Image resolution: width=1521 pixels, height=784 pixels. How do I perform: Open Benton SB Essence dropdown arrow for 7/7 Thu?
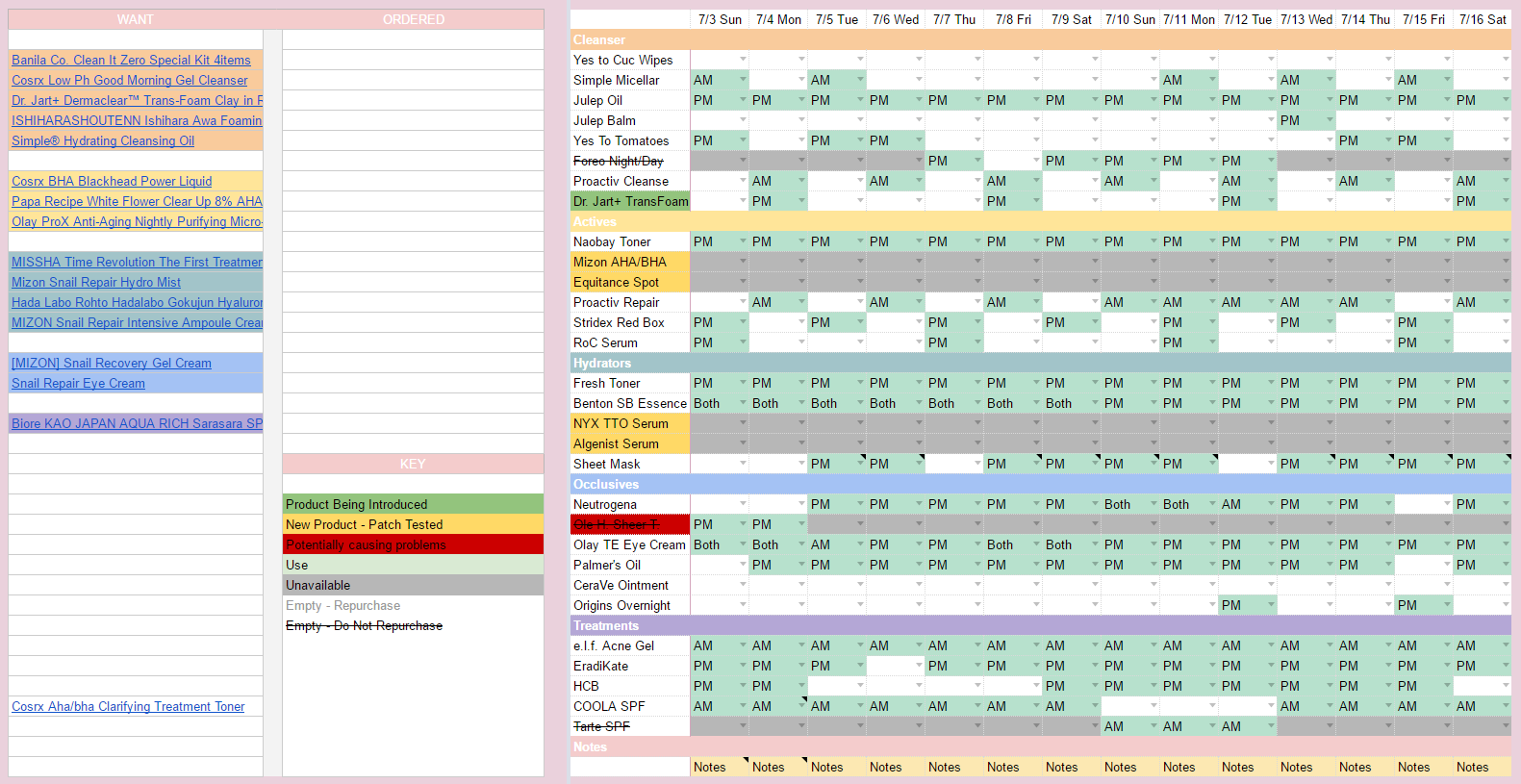[x=977, y=403]
